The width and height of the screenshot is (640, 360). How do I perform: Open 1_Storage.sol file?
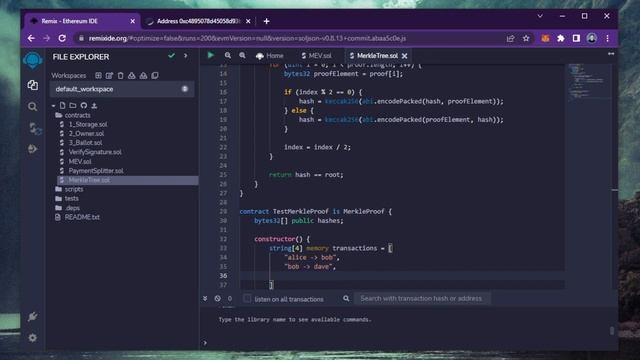pos(87,124)
